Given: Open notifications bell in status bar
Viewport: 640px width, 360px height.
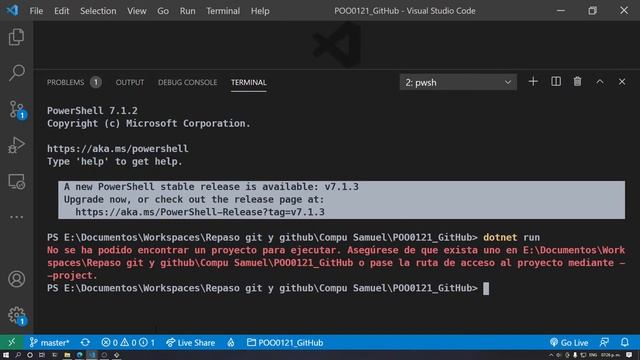Looking at the screenshot, I should (x=625, y=342).
